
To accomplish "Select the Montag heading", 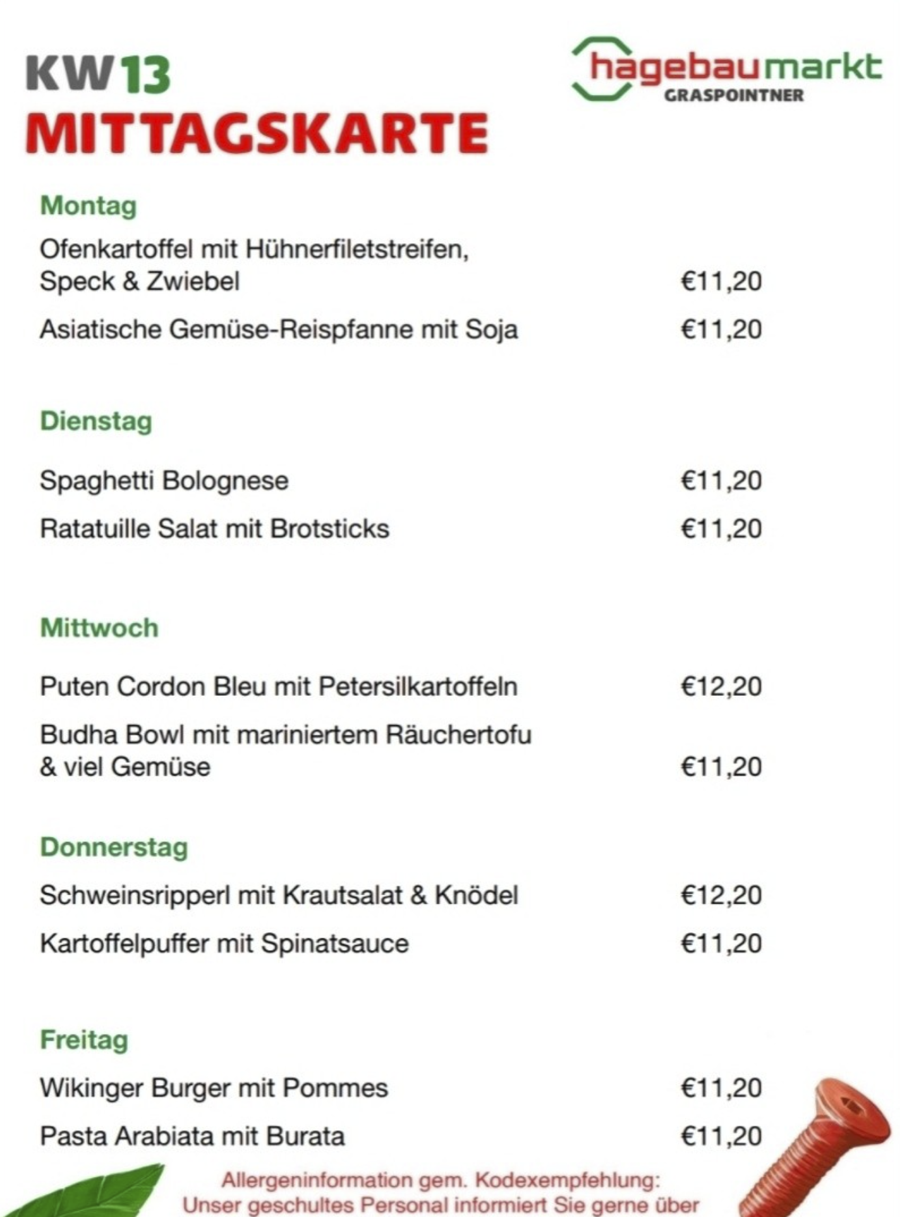I will tap(88, 207).
